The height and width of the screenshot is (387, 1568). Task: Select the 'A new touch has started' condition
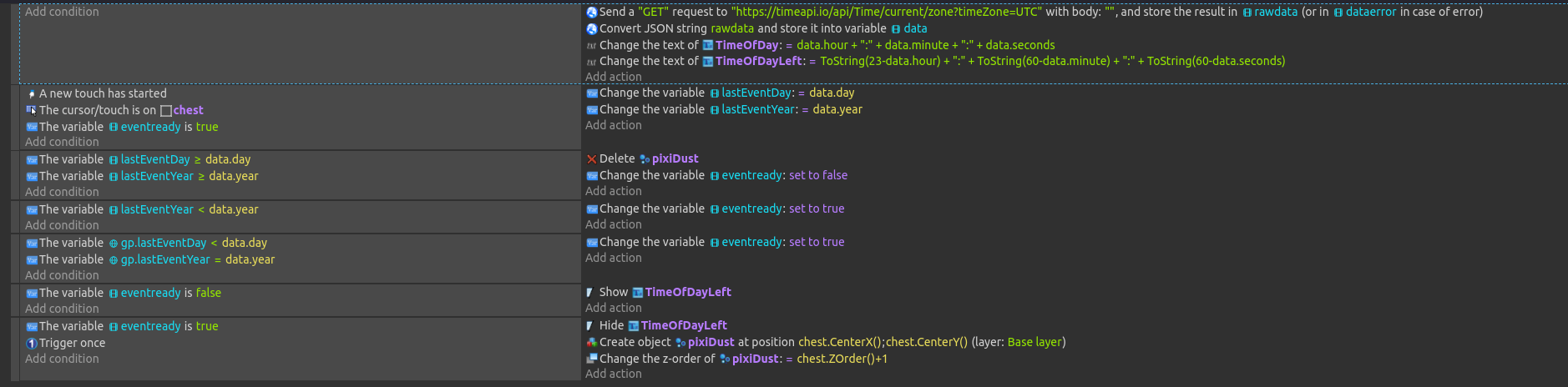point(97,93)
